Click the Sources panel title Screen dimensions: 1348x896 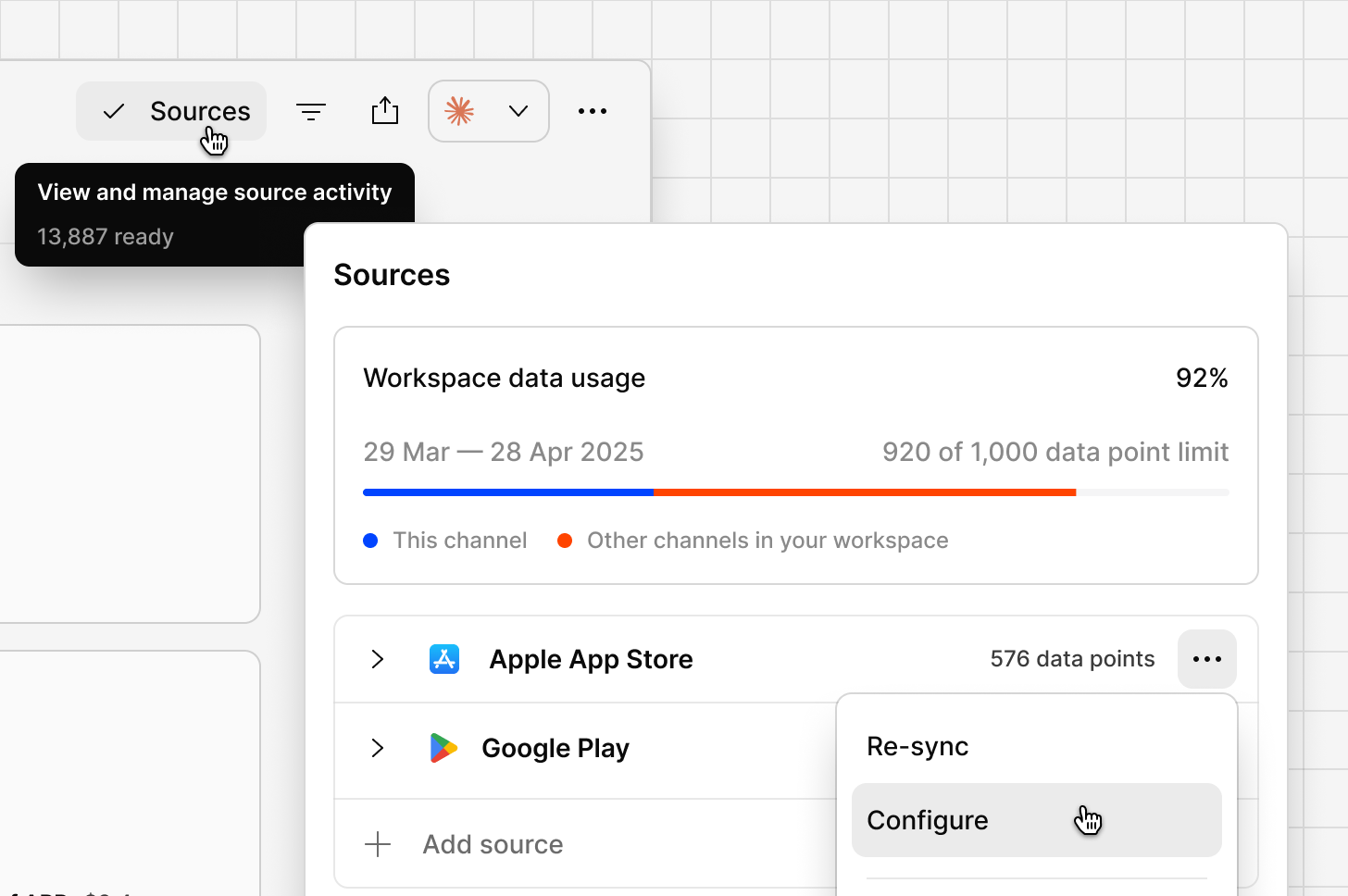click(392, 275)
